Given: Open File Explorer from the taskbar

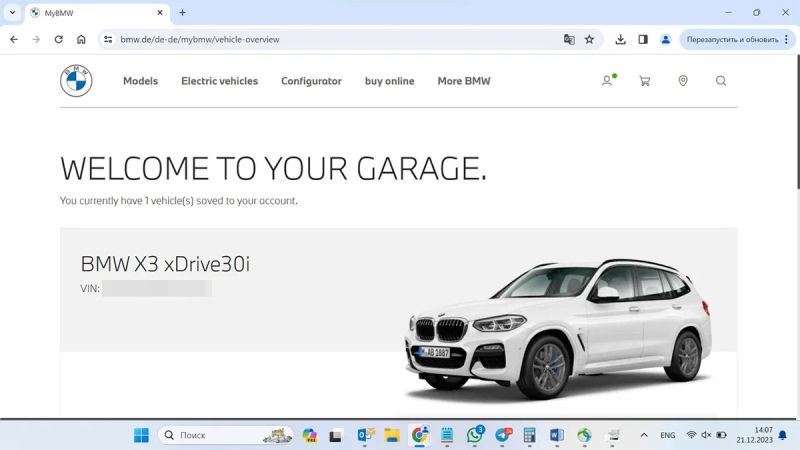Looking at the screenshot, I should click(x=392, y=435).
